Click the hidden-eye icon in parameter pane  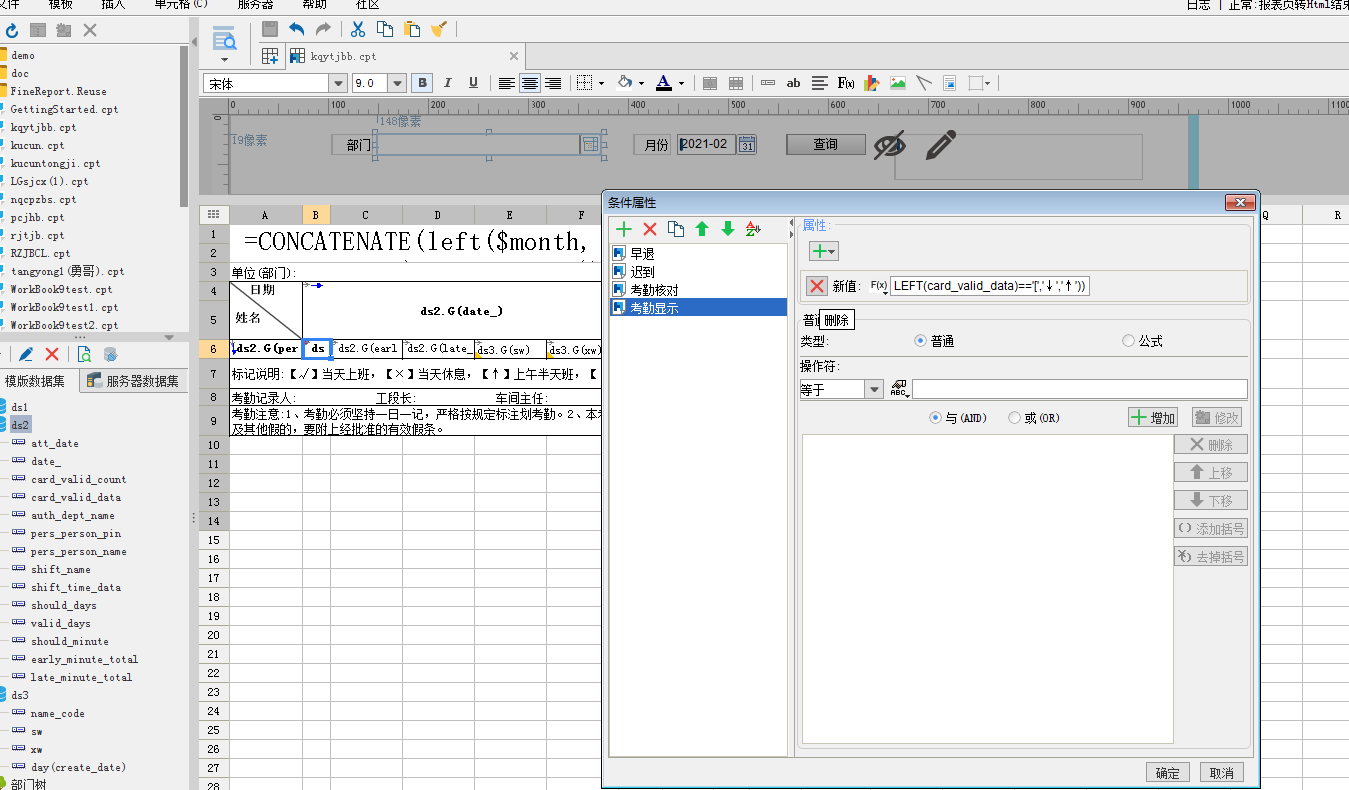[889, 146]
